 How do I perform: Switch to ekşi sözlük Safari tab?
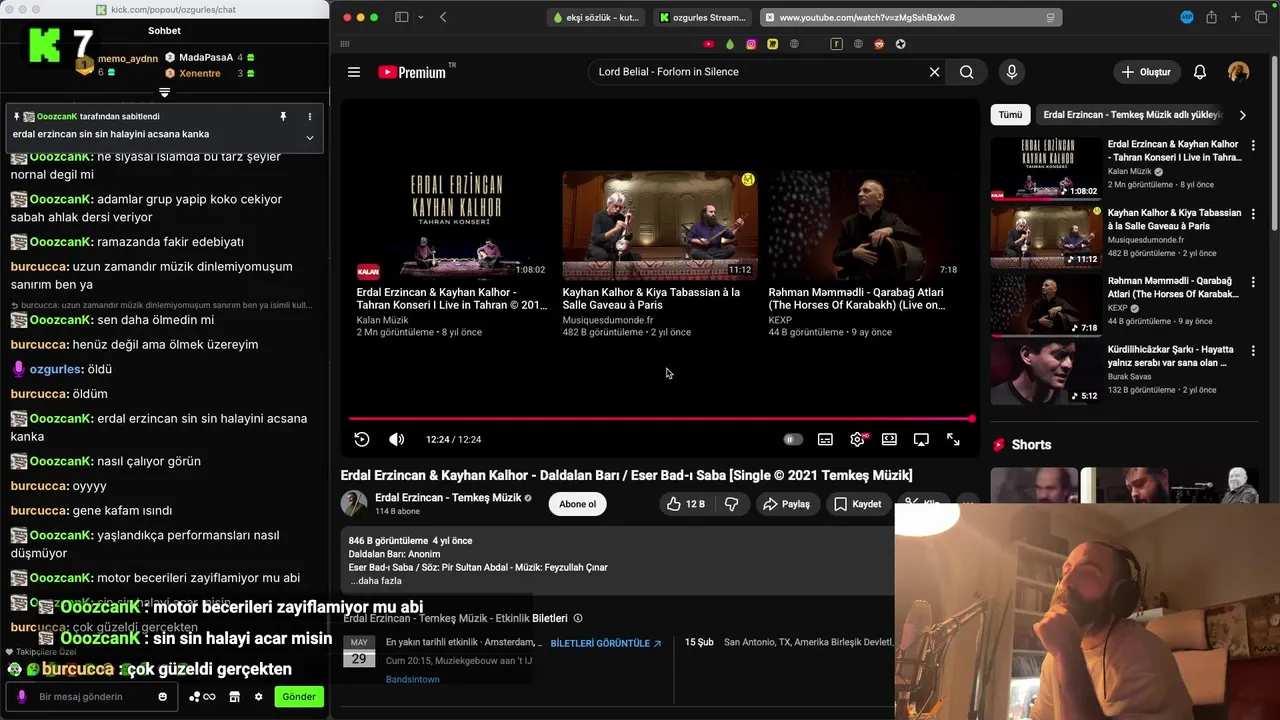pos(598,17)
